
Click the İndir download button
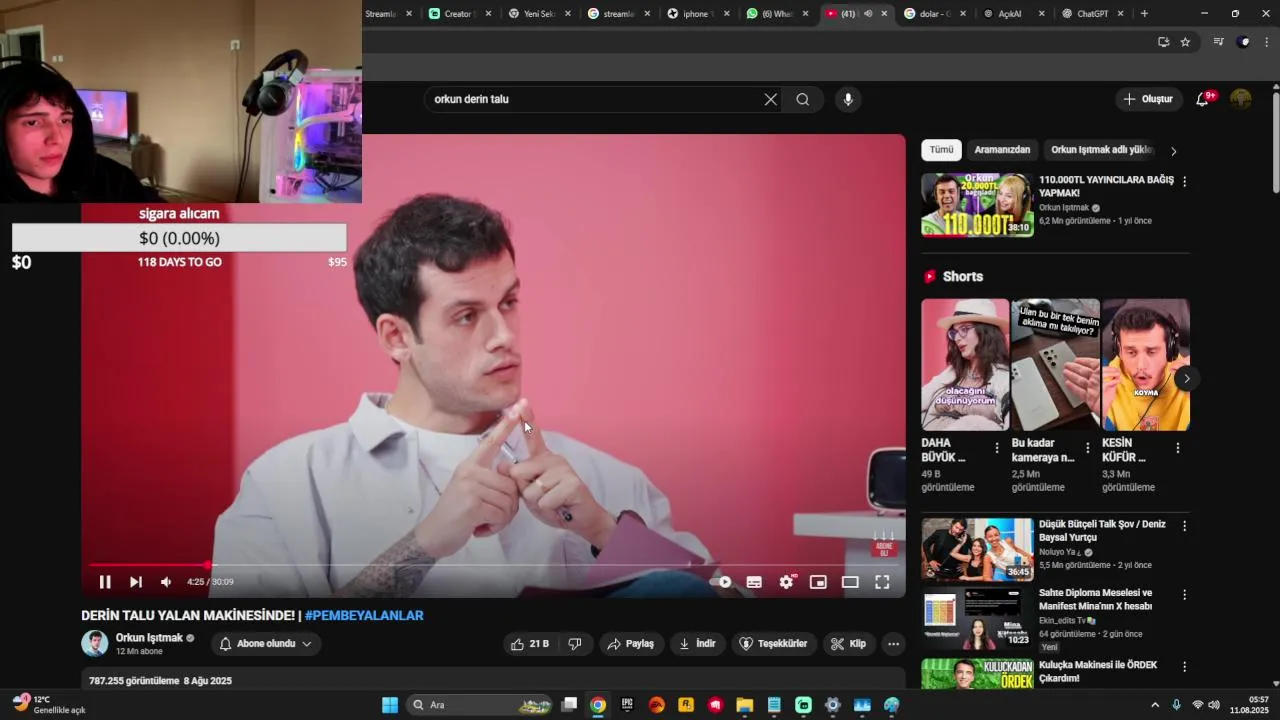698,644
